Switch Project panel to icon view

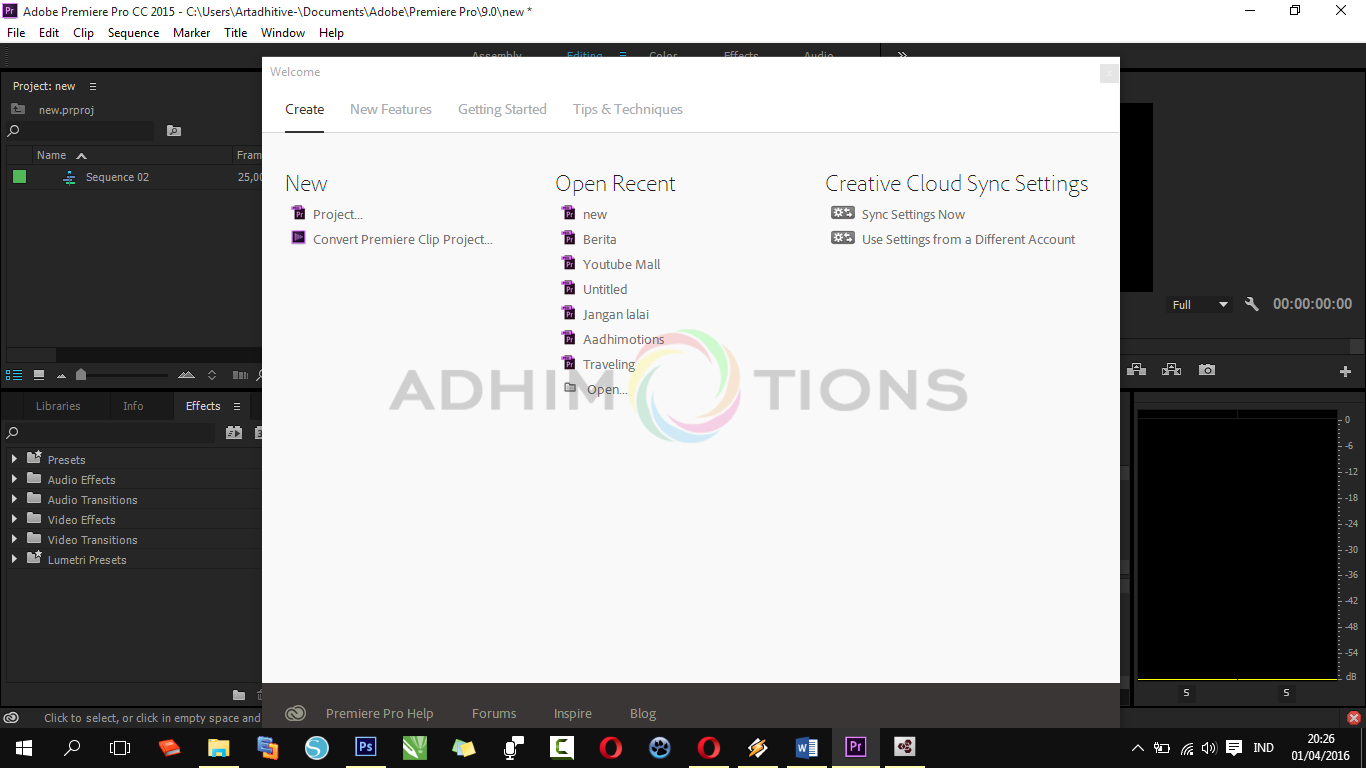[x=39, y=375]
